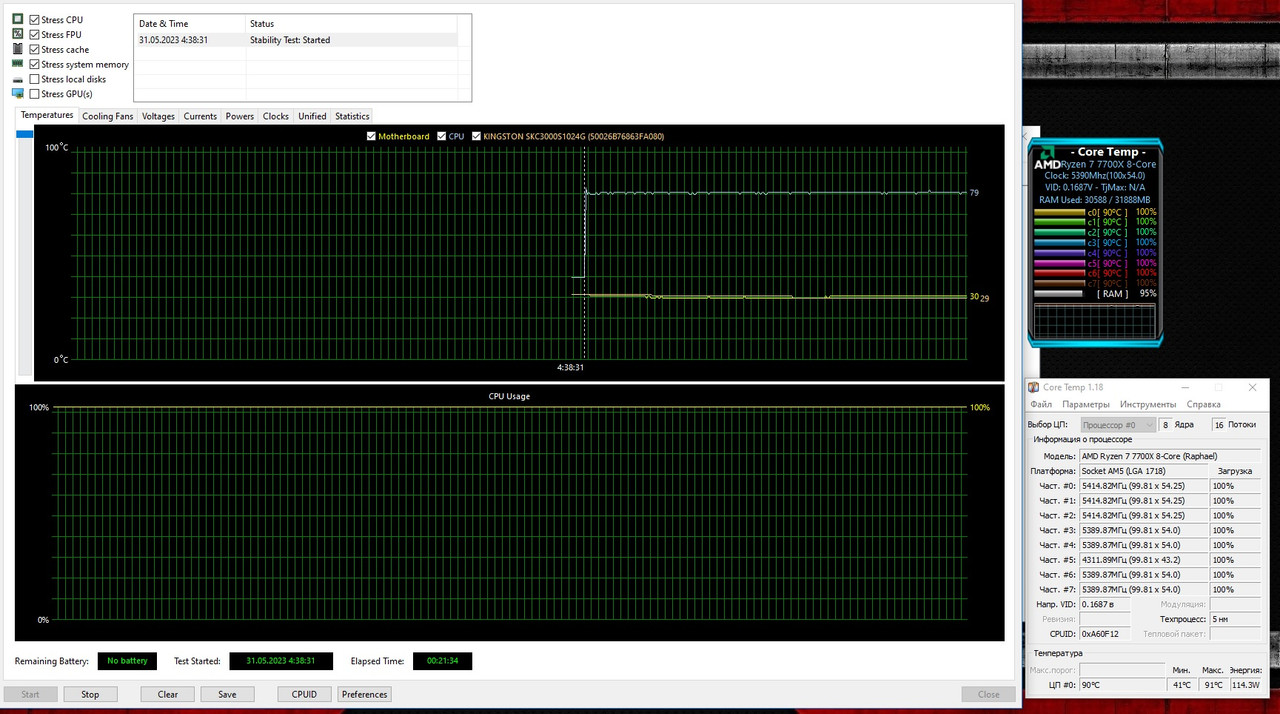Uncheck the Stress CPU checkbox
Screen dimensions: 1280x714
[35, 20]
